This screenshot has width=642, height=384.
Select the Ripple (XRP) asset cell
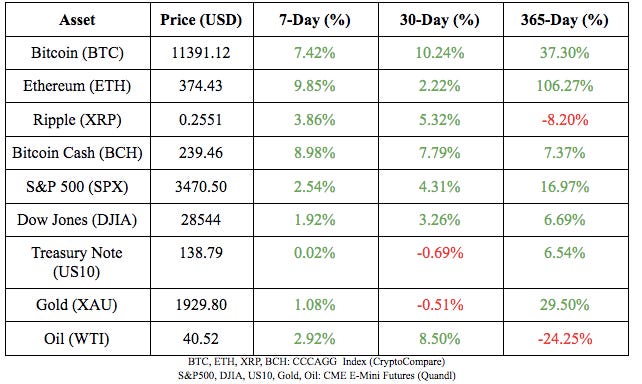[77, 120]
